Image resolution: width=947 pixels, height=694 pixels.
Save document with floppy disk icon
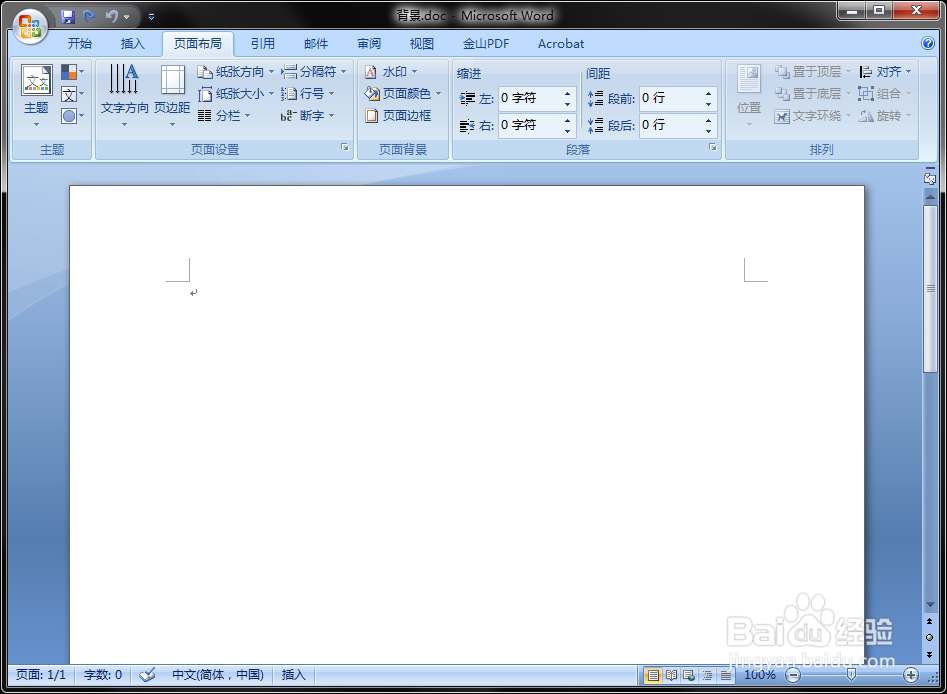coord(68,16)
